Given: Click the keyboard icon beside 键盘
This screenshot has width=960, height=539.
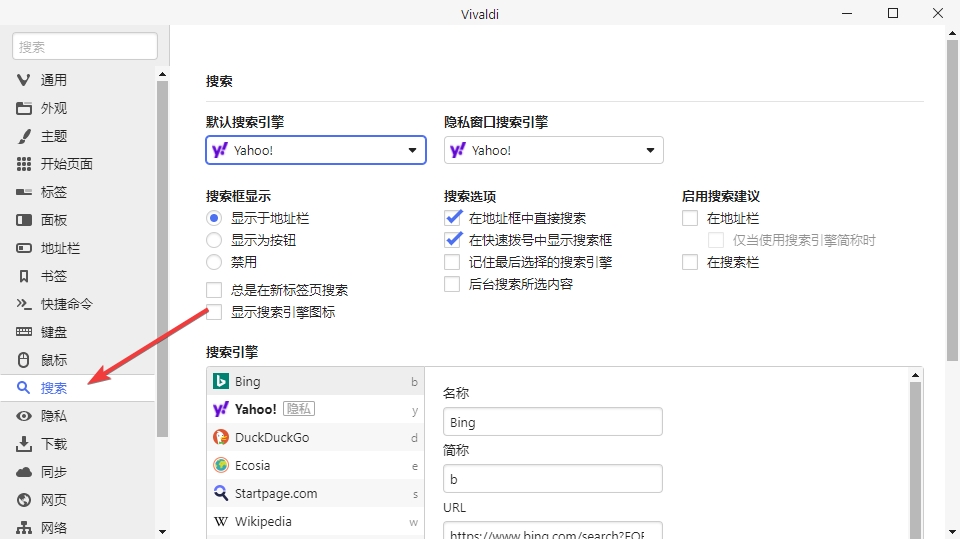Looking at the screenshot, I should click(23, 332).
